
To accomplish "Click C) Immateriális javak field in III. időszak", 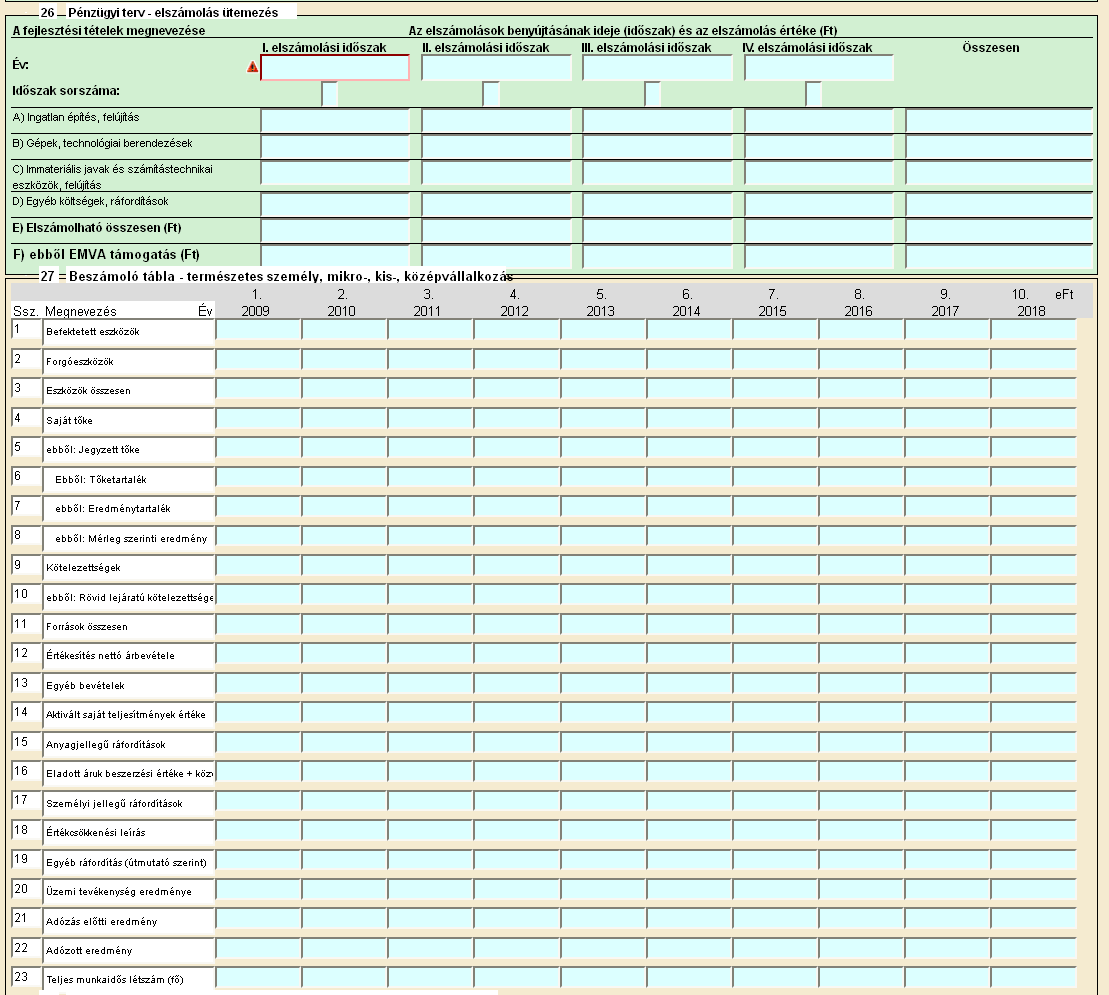I will pyautogui.click(x=658, y=173).
